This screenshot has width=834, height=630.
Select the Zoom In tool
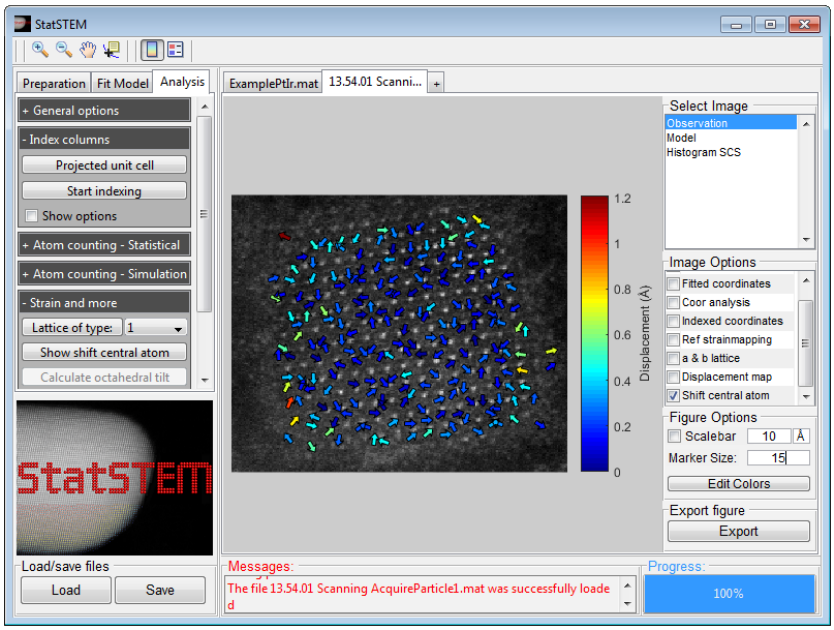click(x=40, y=49)
